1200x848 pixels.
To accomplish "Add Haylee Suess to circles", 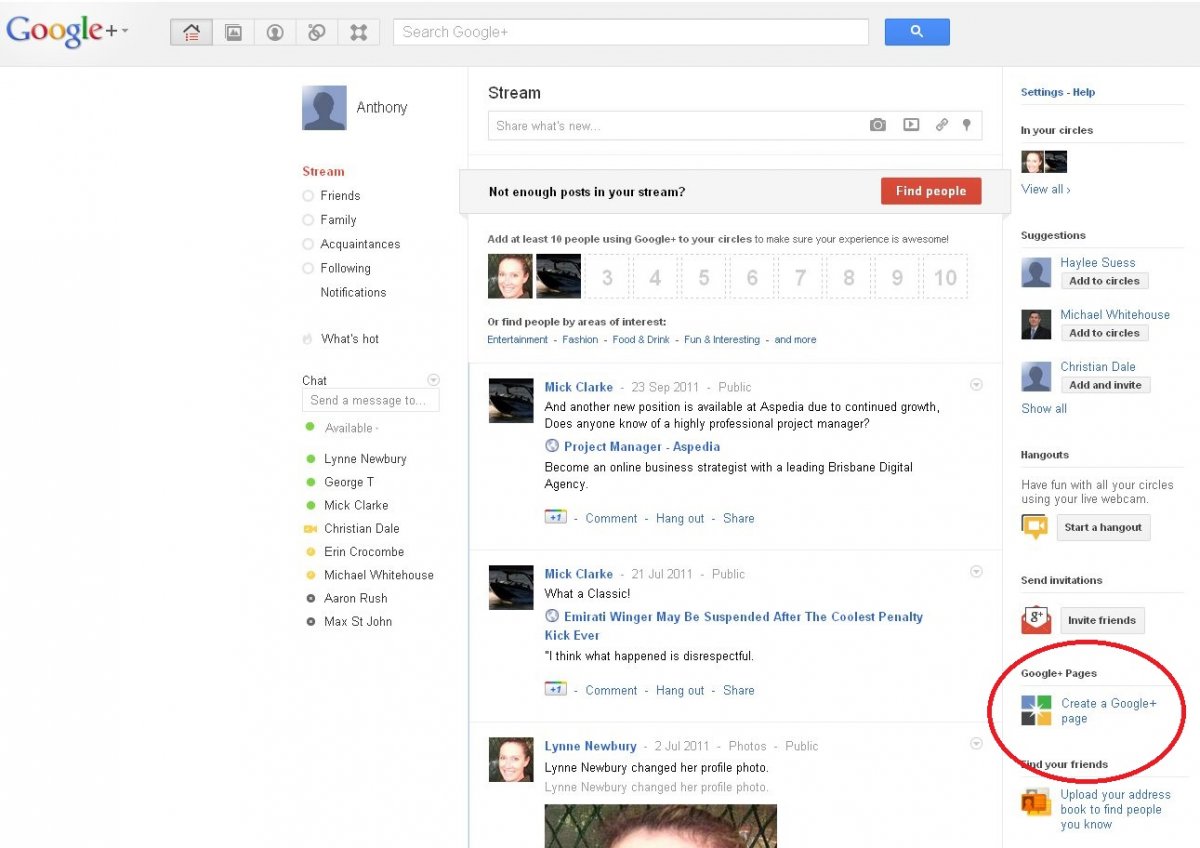I will tap(1104, 281).
